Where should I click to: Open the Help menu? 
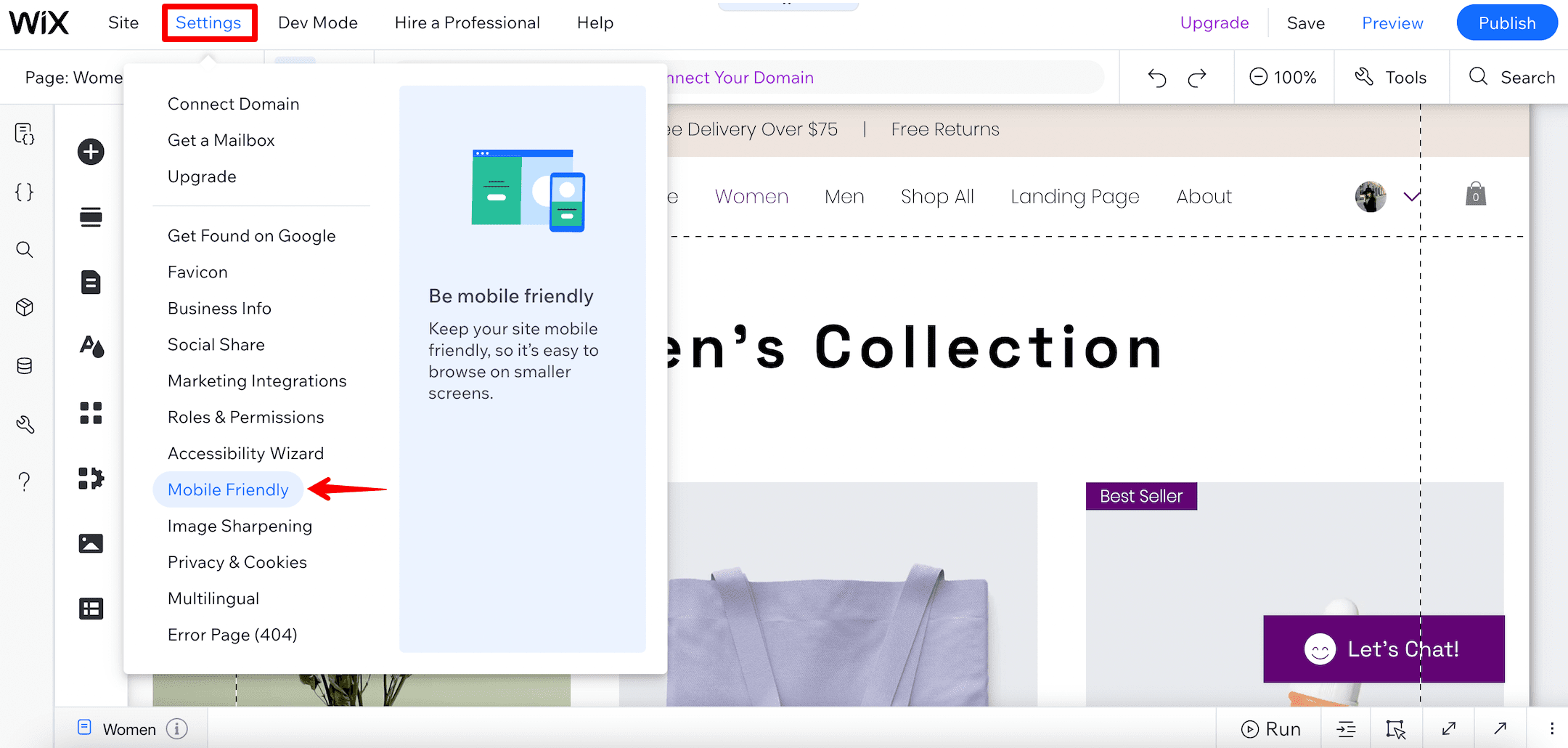(x=595, y=23)
